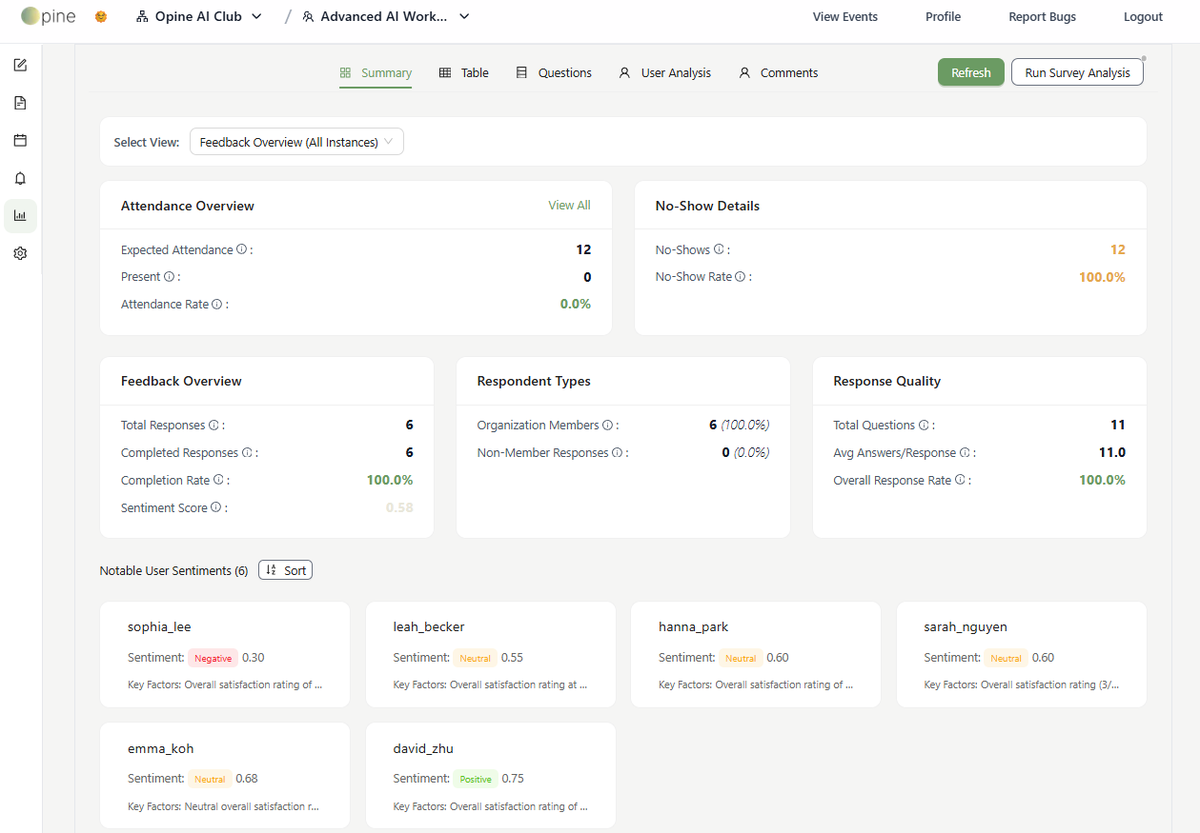Click the info icon next to No-Shows
The width and height of the screenshot is (1200, 833).
click(719, 250)
